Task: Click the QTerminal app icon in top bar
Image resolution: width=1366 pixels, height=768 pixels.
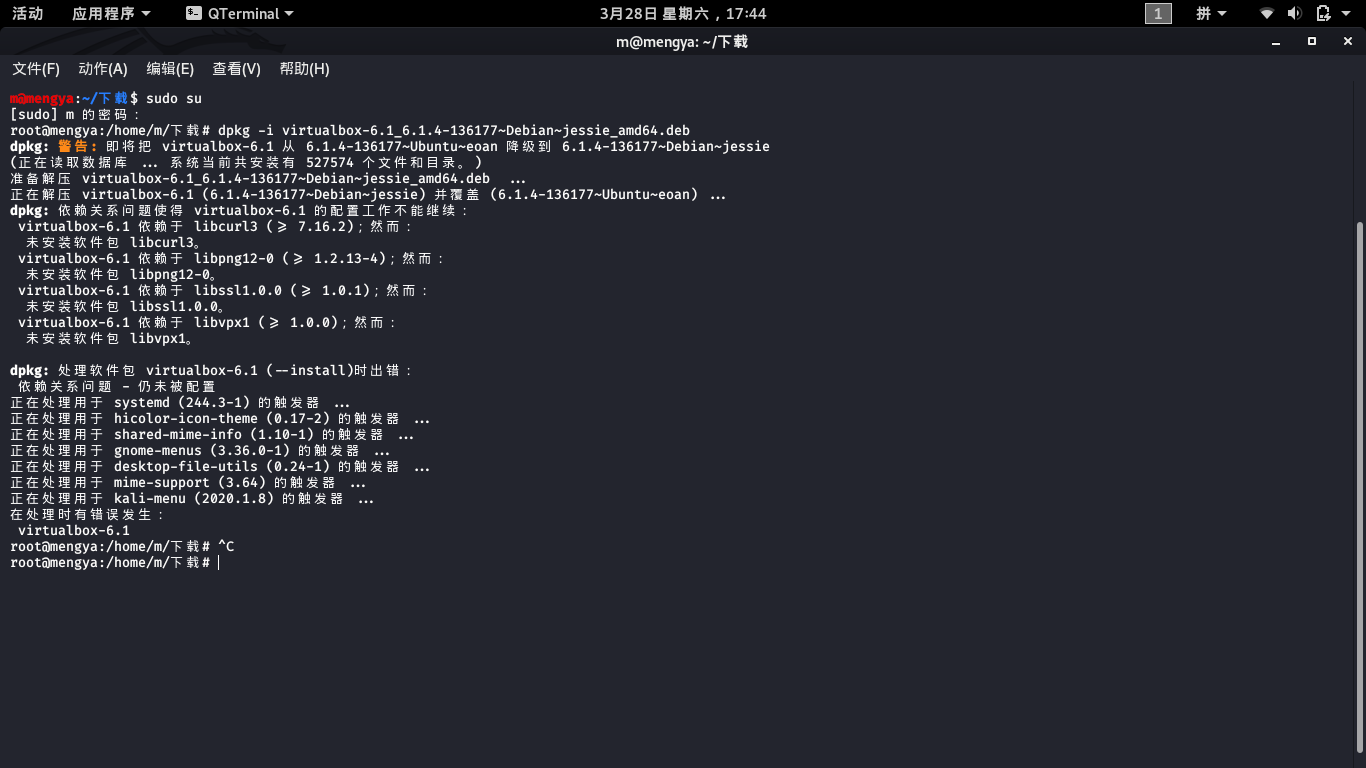Action: coord(194,14)
